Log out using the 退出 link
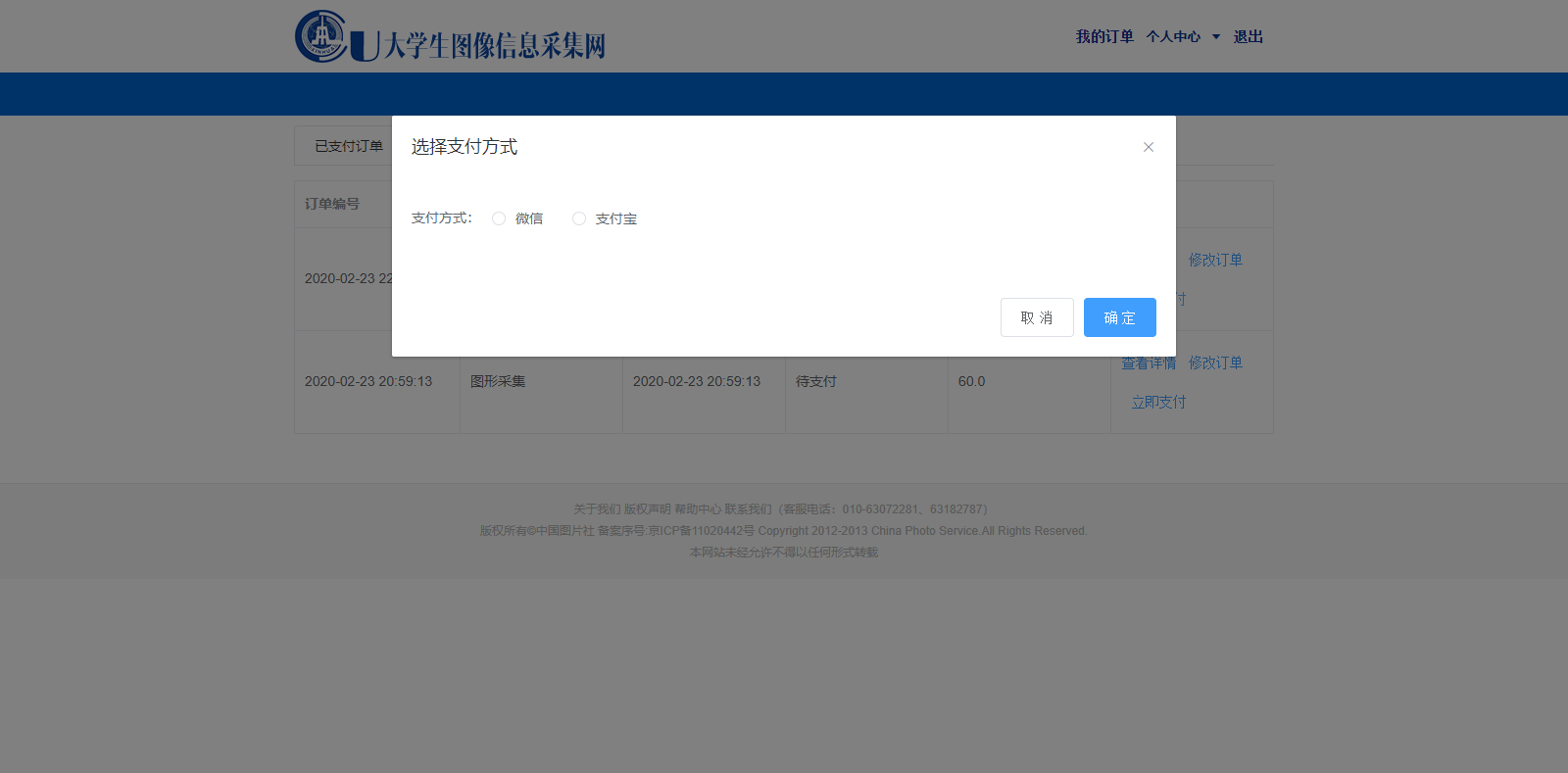Viewport: 1568px width, 773px height. coord(1248,37)
